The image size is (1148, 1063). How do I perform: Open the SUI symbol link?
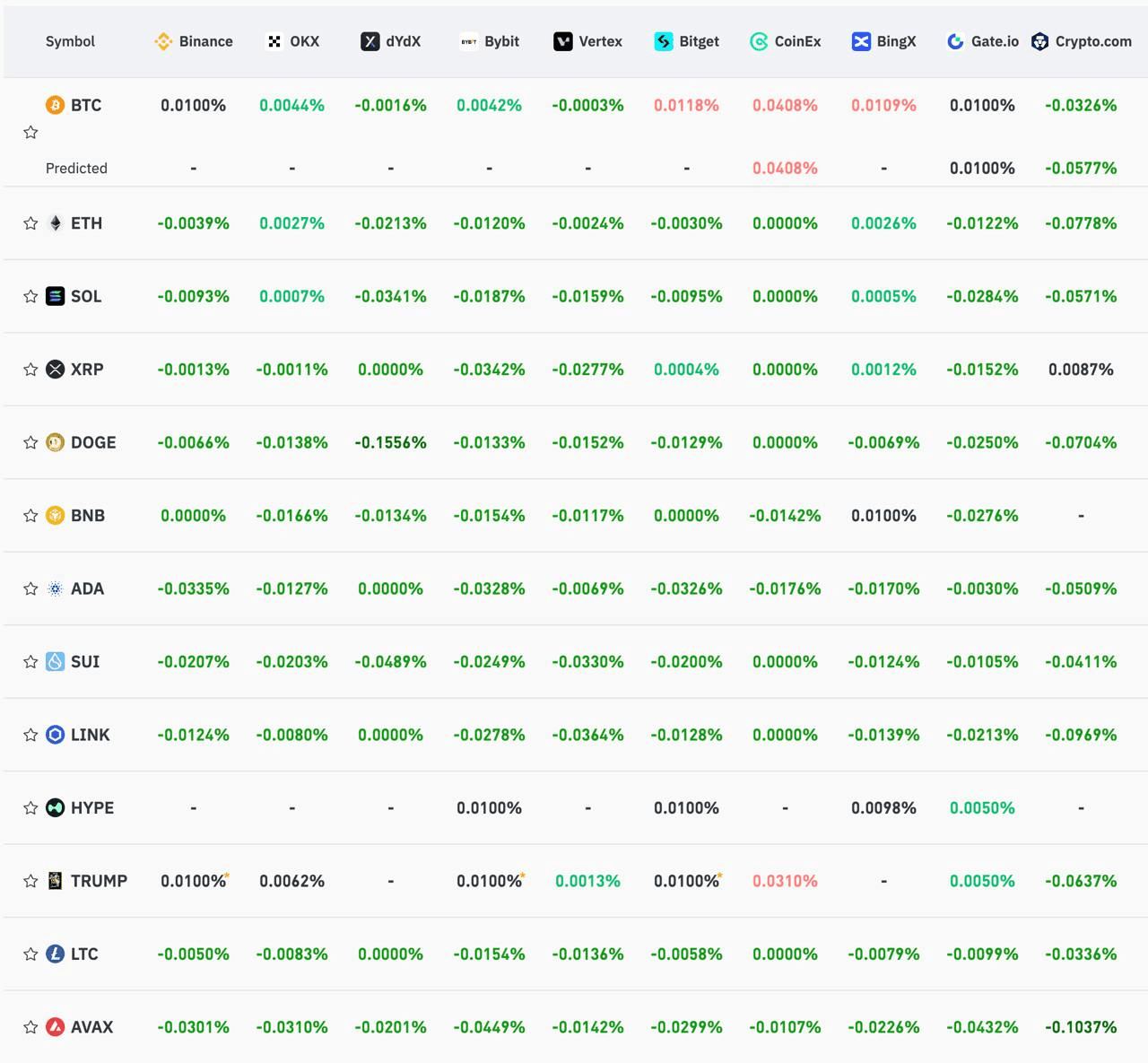[85, 662]
